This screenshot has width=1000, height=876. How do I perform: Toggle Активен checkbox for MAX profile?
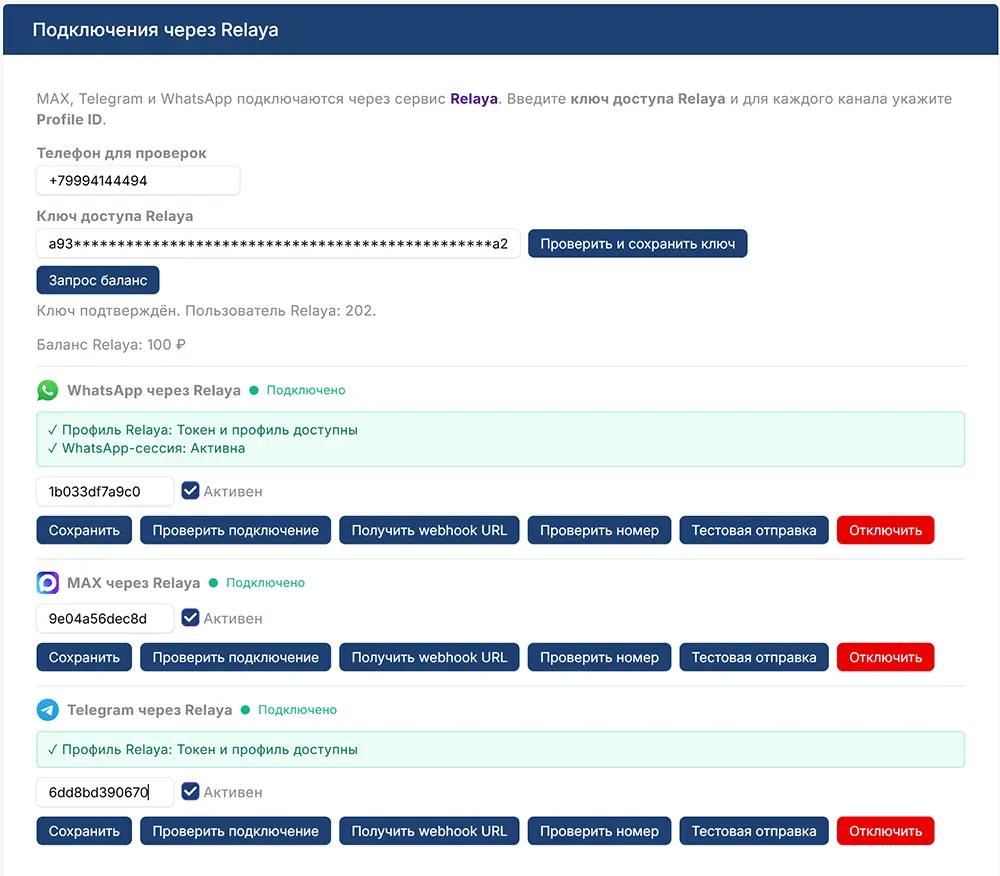pos(190,617)
